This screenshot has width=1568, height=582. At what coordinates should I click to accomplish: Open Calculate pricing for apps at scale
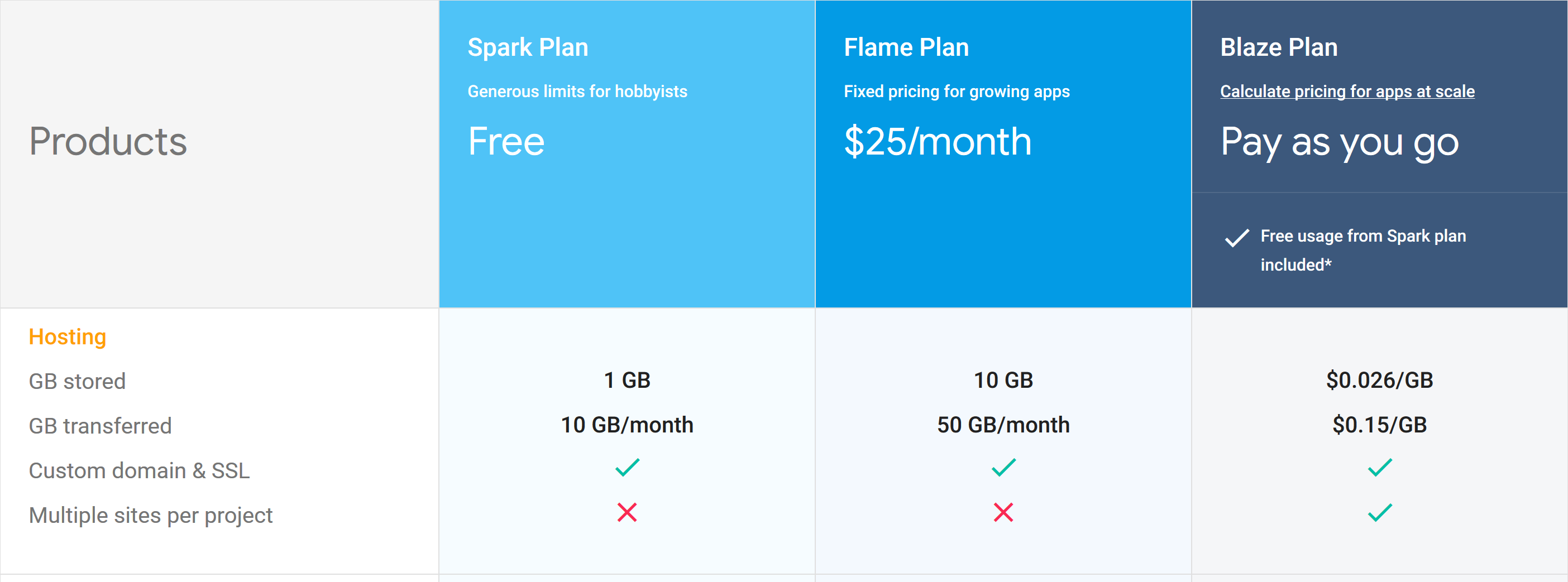click(1347, 91)
